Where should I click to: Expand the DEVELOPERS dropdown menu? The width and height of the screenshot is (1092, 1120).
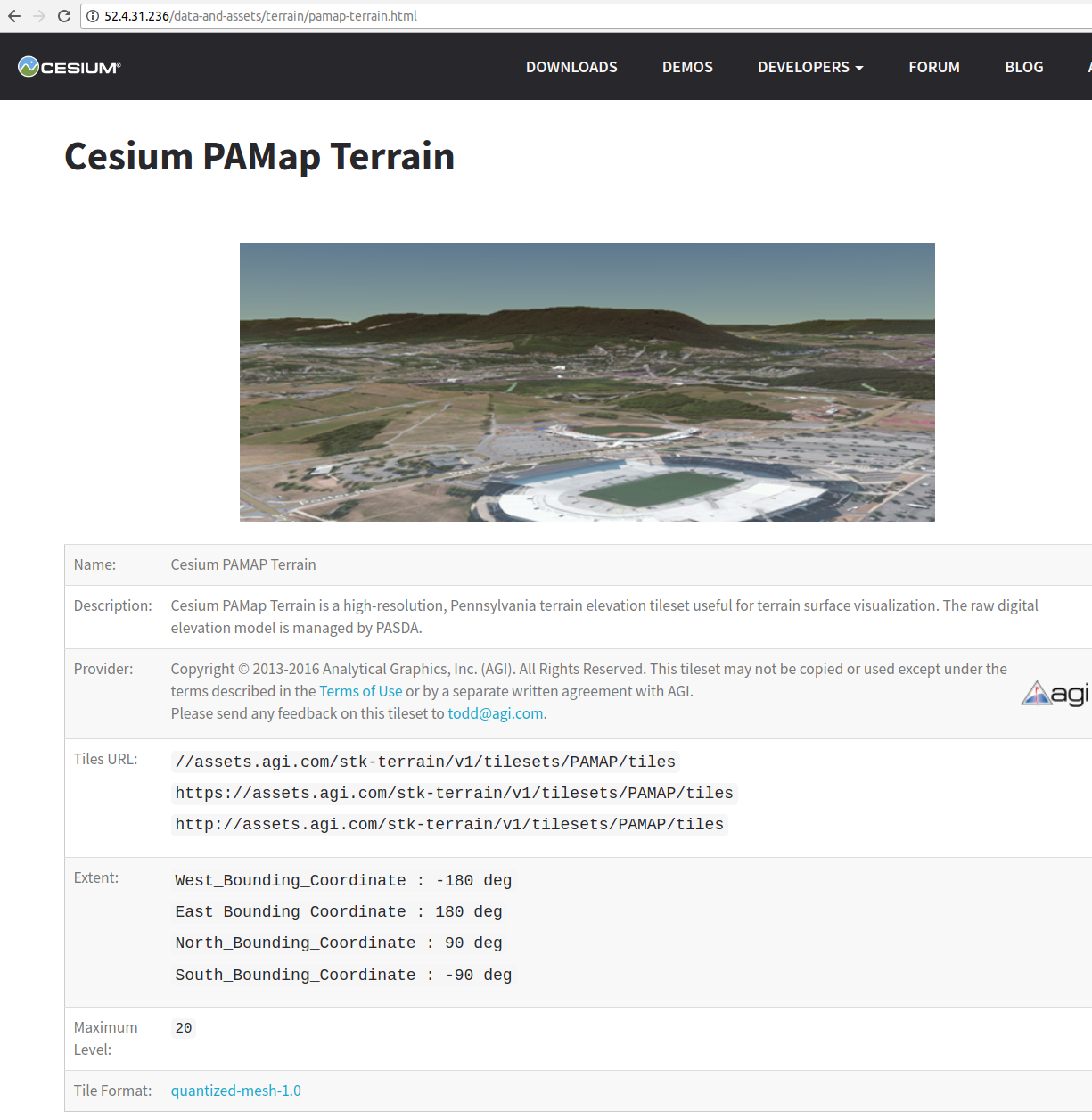(x=810, y=67)
